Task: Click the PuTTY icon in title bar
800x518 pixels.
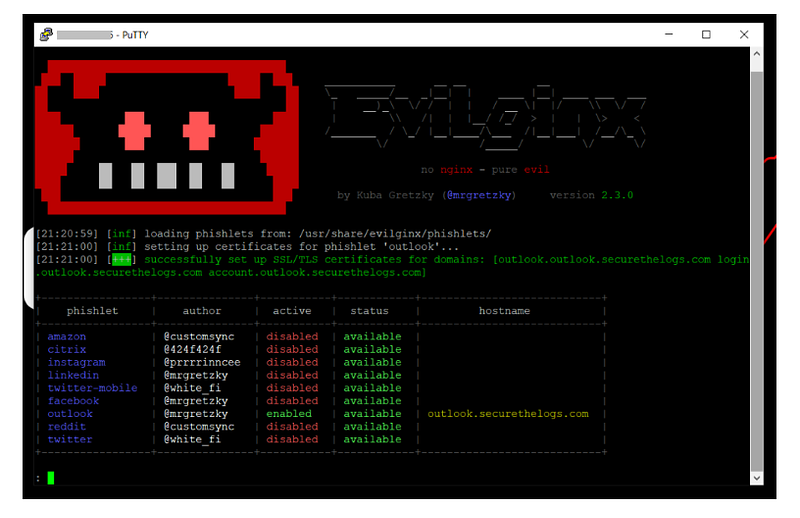Action: click(x=46, y=35)
